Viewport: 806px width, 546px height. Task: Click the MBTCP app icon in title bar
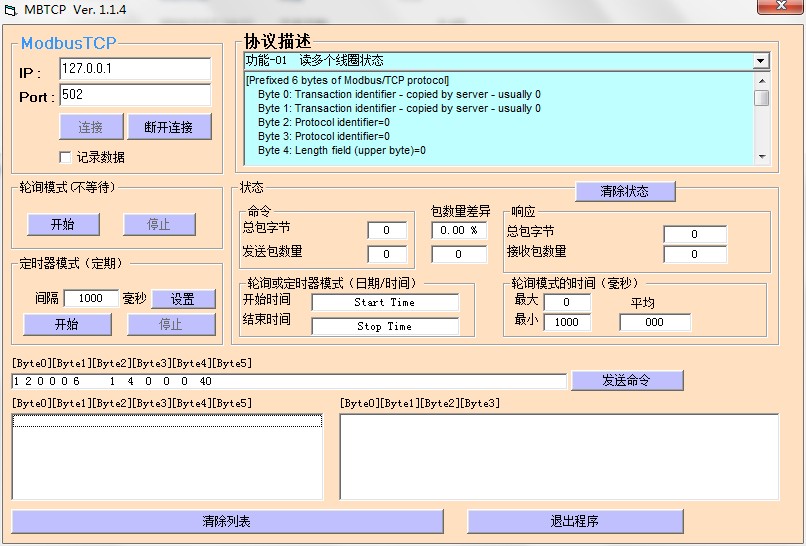click(x=10, y=10)
